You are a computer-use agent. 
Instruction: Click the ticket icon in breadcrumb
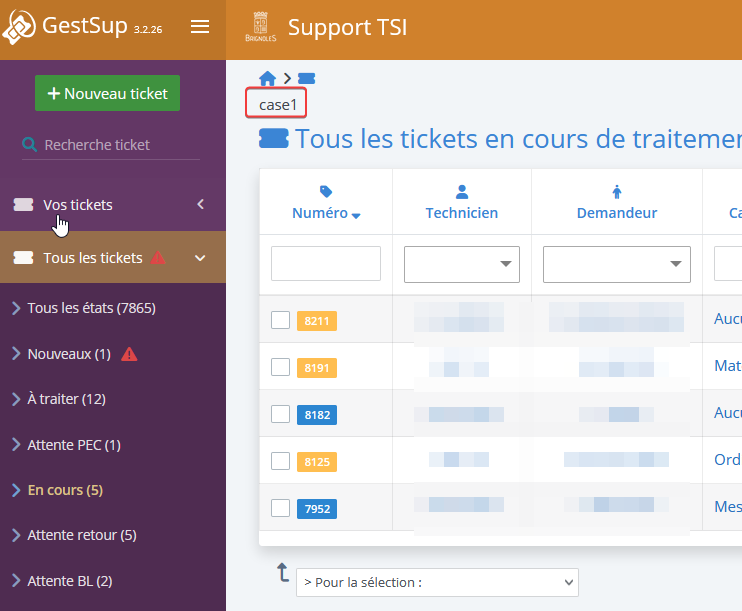pyautogui.click(x=306, y=78)
